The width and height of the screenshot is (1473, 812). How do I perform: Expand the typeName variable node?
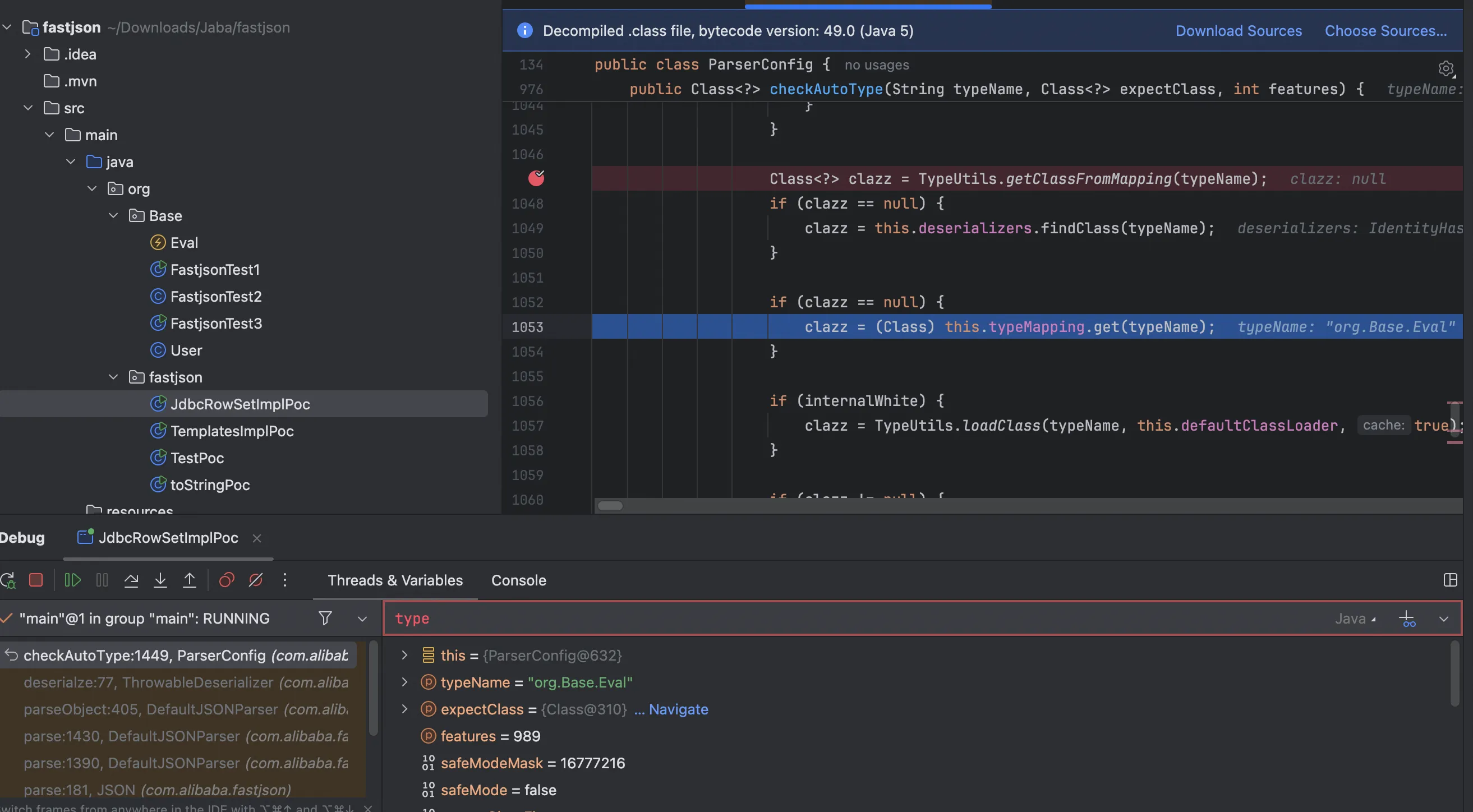point(404,682)
